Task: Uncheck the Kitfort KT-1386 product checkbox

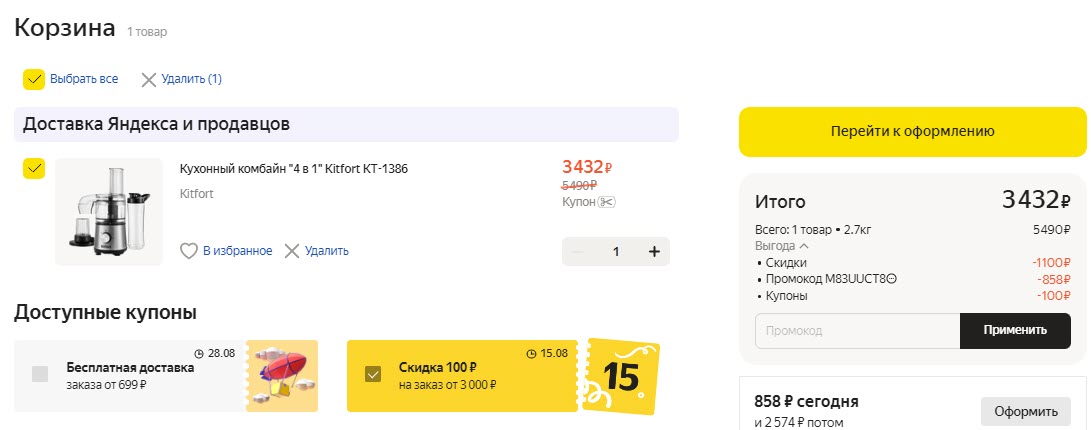Action: point(34,168)
